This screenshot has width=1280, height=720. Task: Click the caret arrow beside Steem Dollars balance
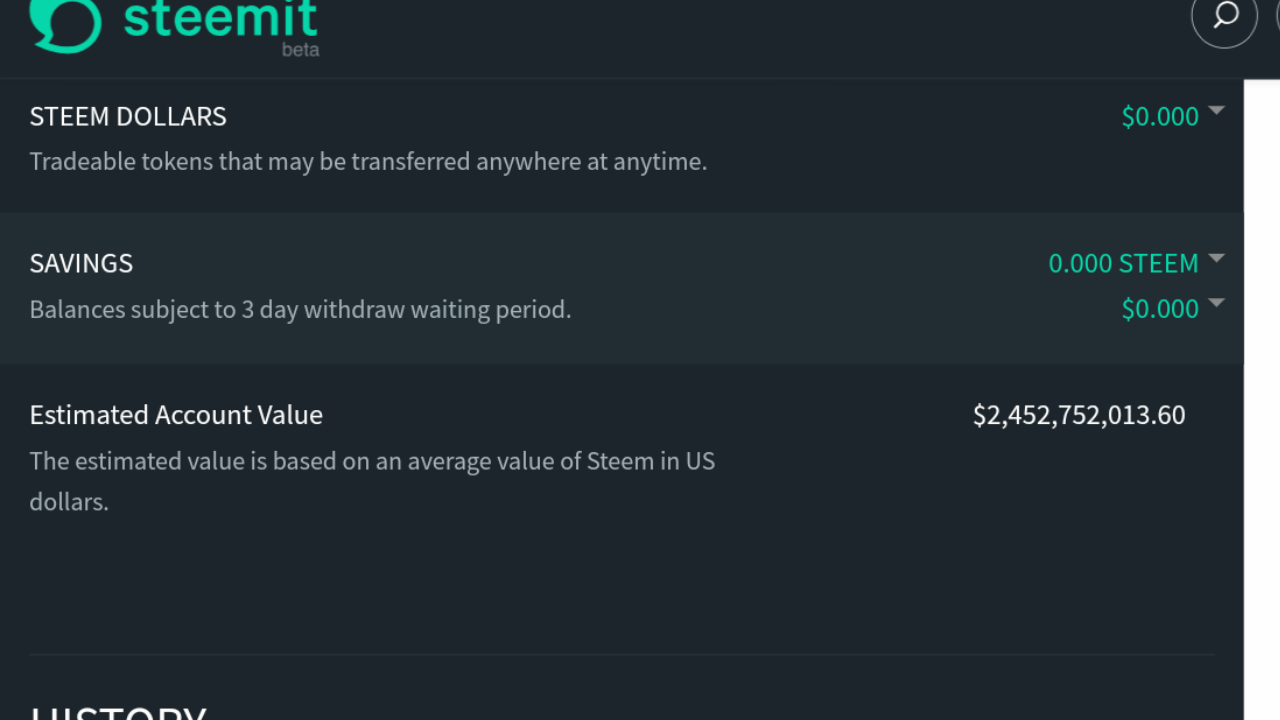pyautogui.click(x=1216, y=110)
